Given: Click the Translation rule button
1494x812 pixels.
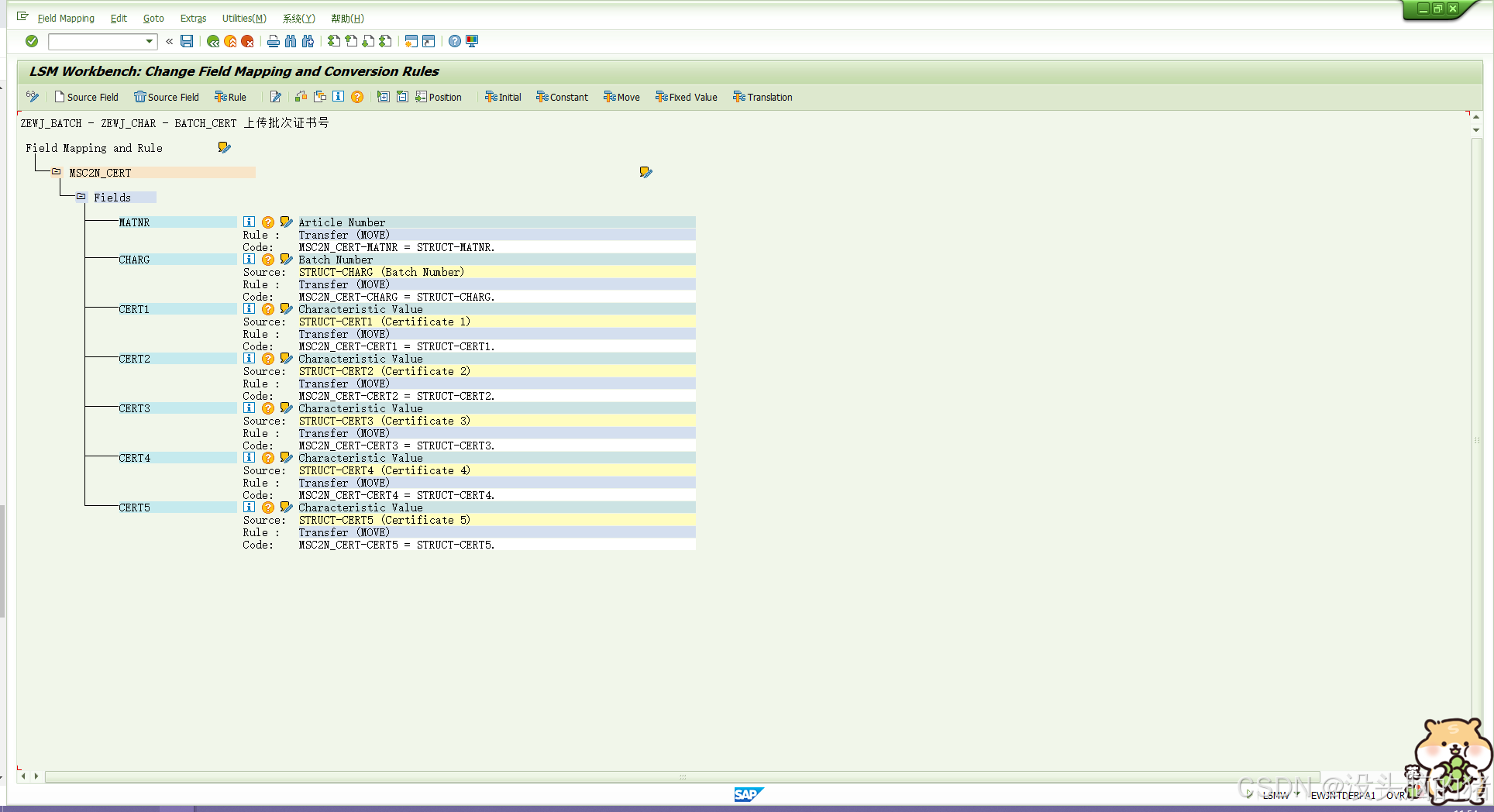Looking at the screenshot, I should [762, 97].
